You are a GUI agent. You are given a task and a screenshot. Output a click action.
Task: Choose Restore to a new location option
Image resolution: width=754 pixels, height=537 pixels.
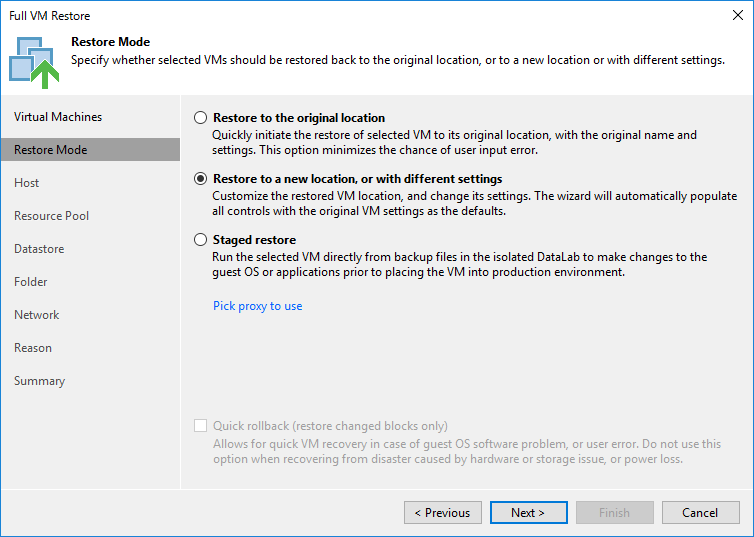[201, 179]
